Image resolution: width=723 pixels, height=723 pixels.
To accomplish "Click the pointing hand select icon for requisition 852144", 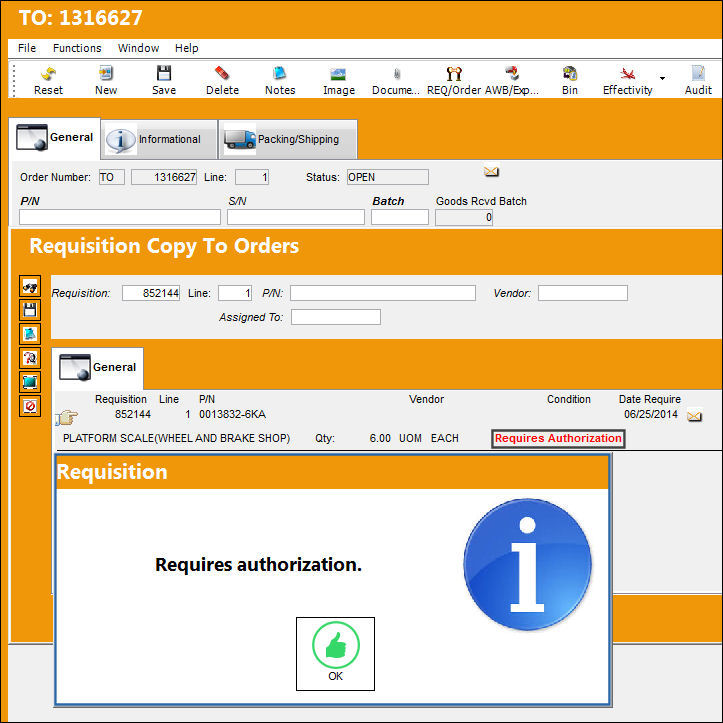I will (67, 417).
